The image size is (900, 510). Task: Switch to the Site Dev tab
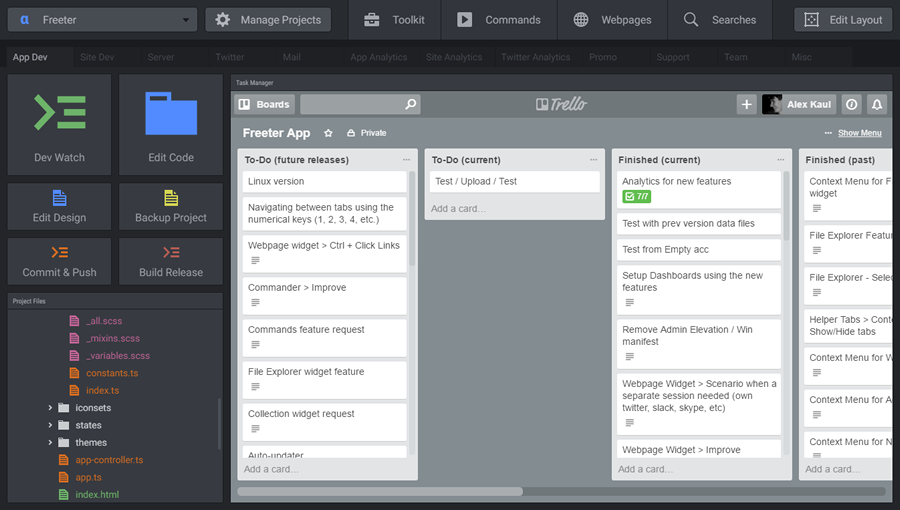tap(97, 57)
